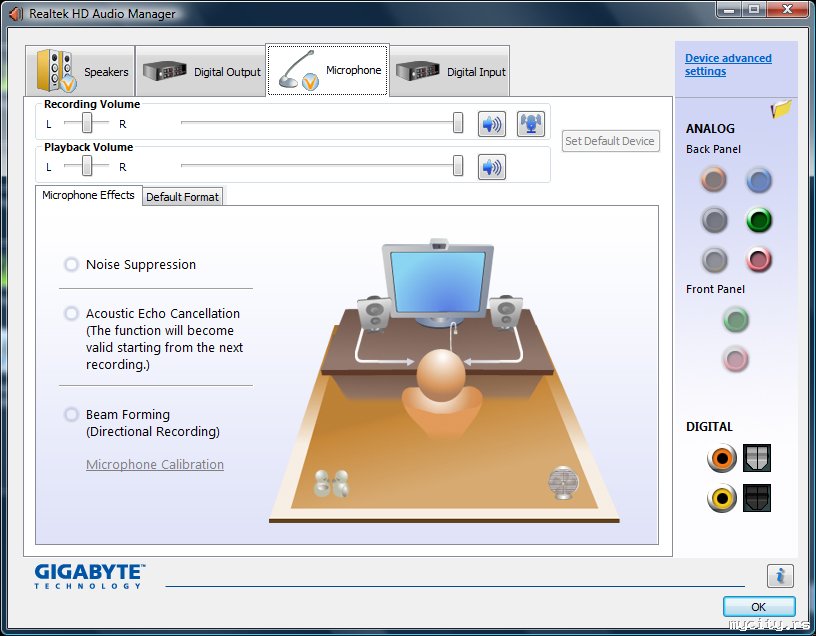
Task: Select the green back panel jack
Action: click(759, 220)
